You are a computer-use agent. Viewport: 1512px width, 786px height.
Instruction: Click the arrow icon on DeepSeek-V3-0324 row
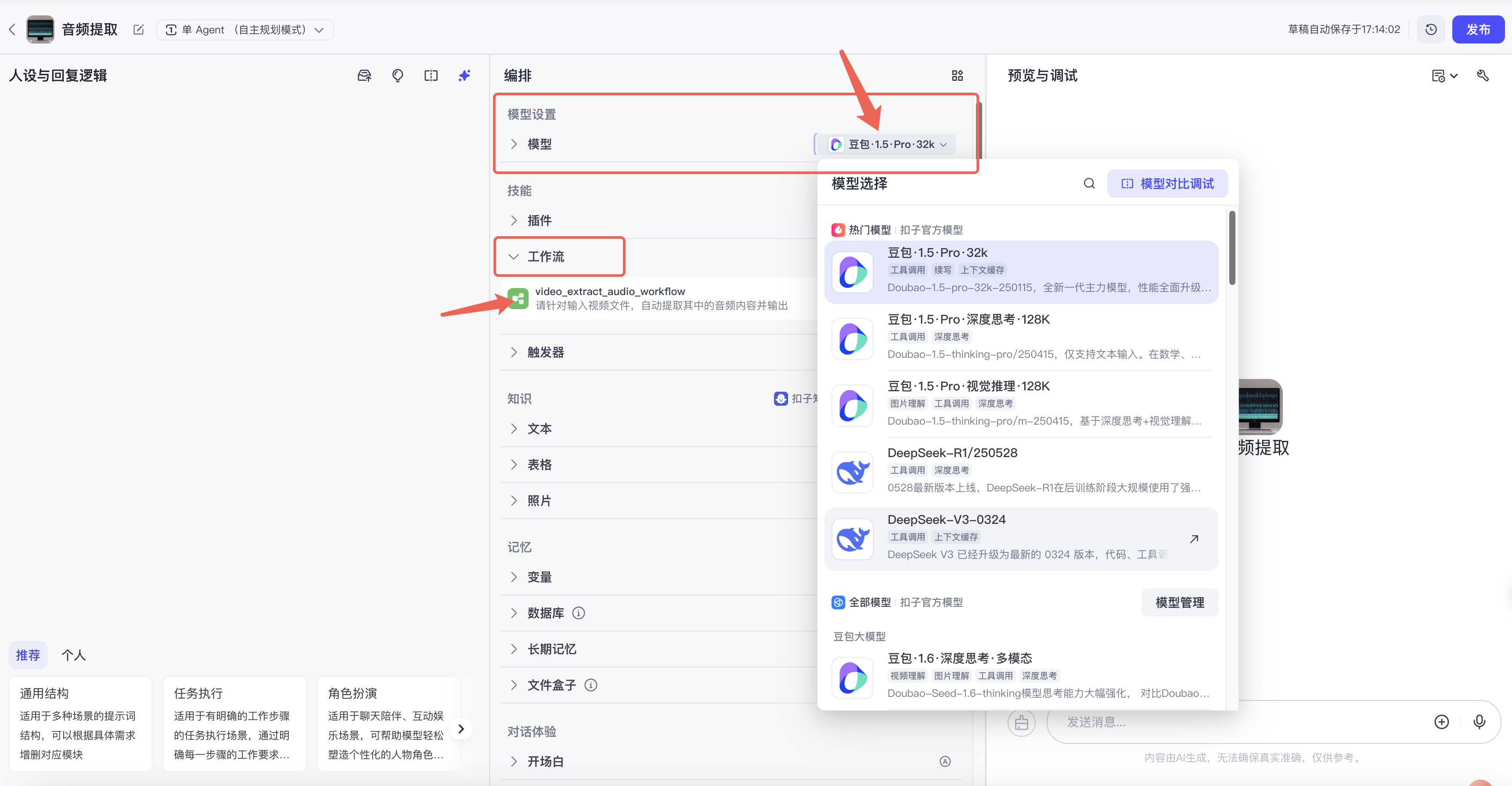(x=1193, y=539)
